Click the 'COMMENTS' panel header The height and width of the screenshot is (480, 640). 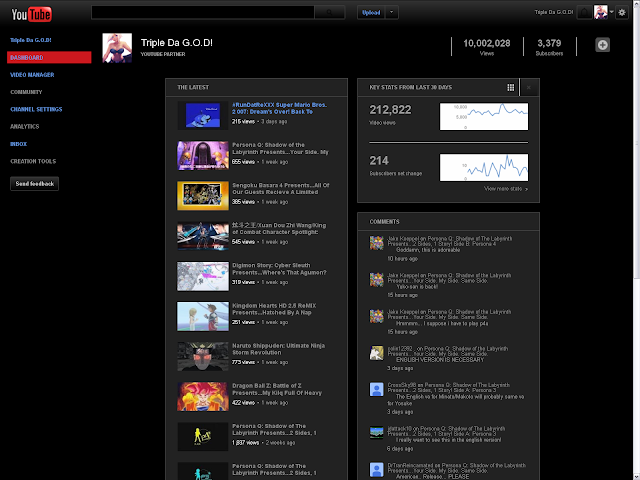[x=384, y=222]
